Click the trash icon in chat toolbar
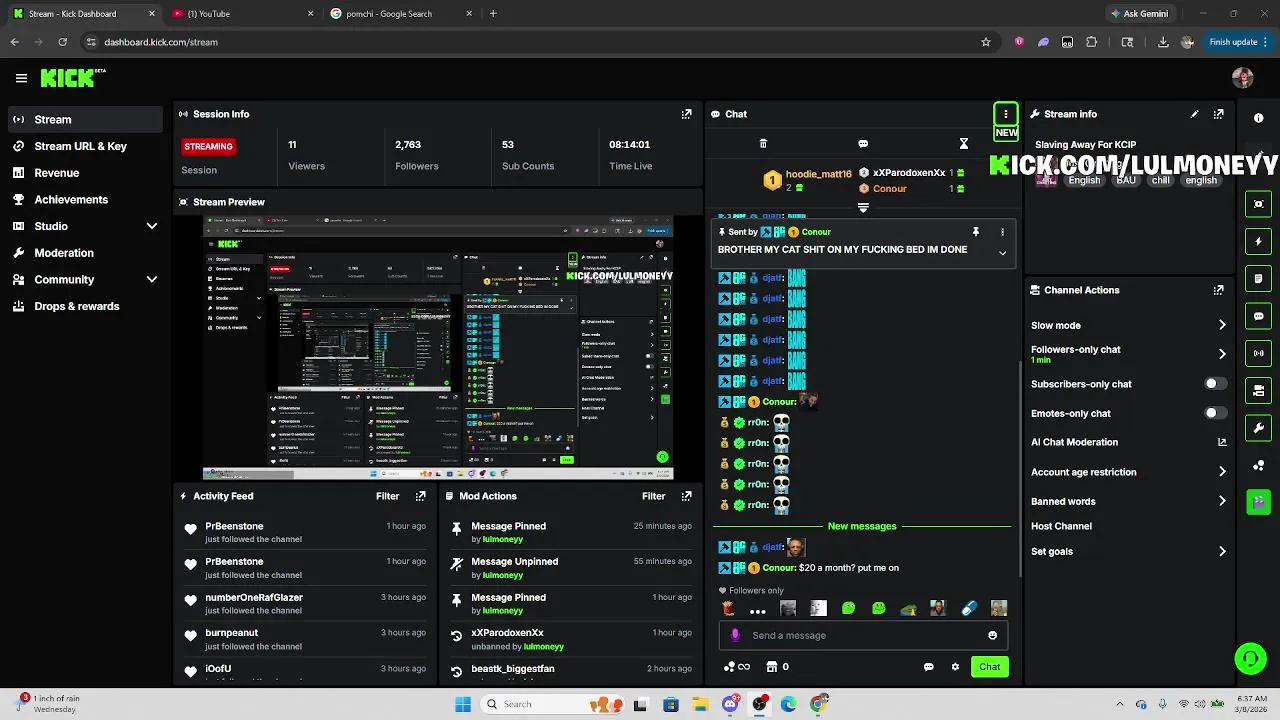Image resolution: width=1280 pixels, height=720 pixels. (x=763, y=144)
